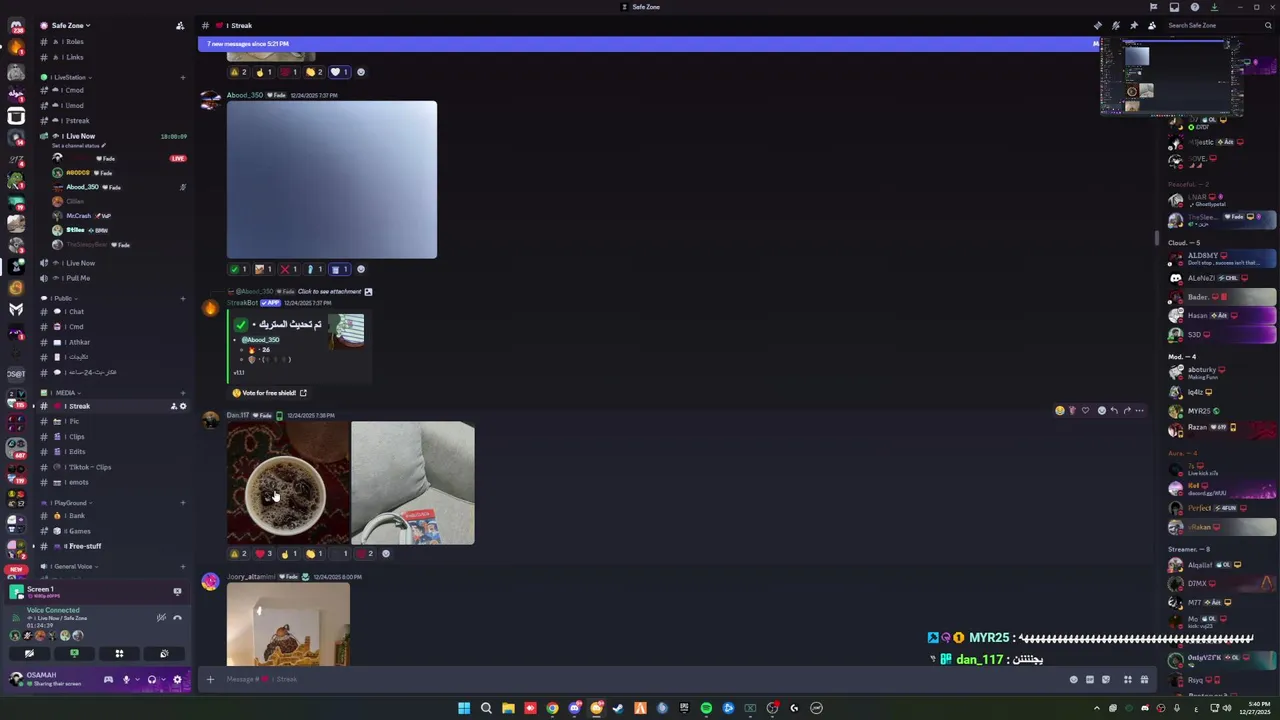1280x720 pixels.
Task: Click the green download update icon
Action: coord(1214,7)
